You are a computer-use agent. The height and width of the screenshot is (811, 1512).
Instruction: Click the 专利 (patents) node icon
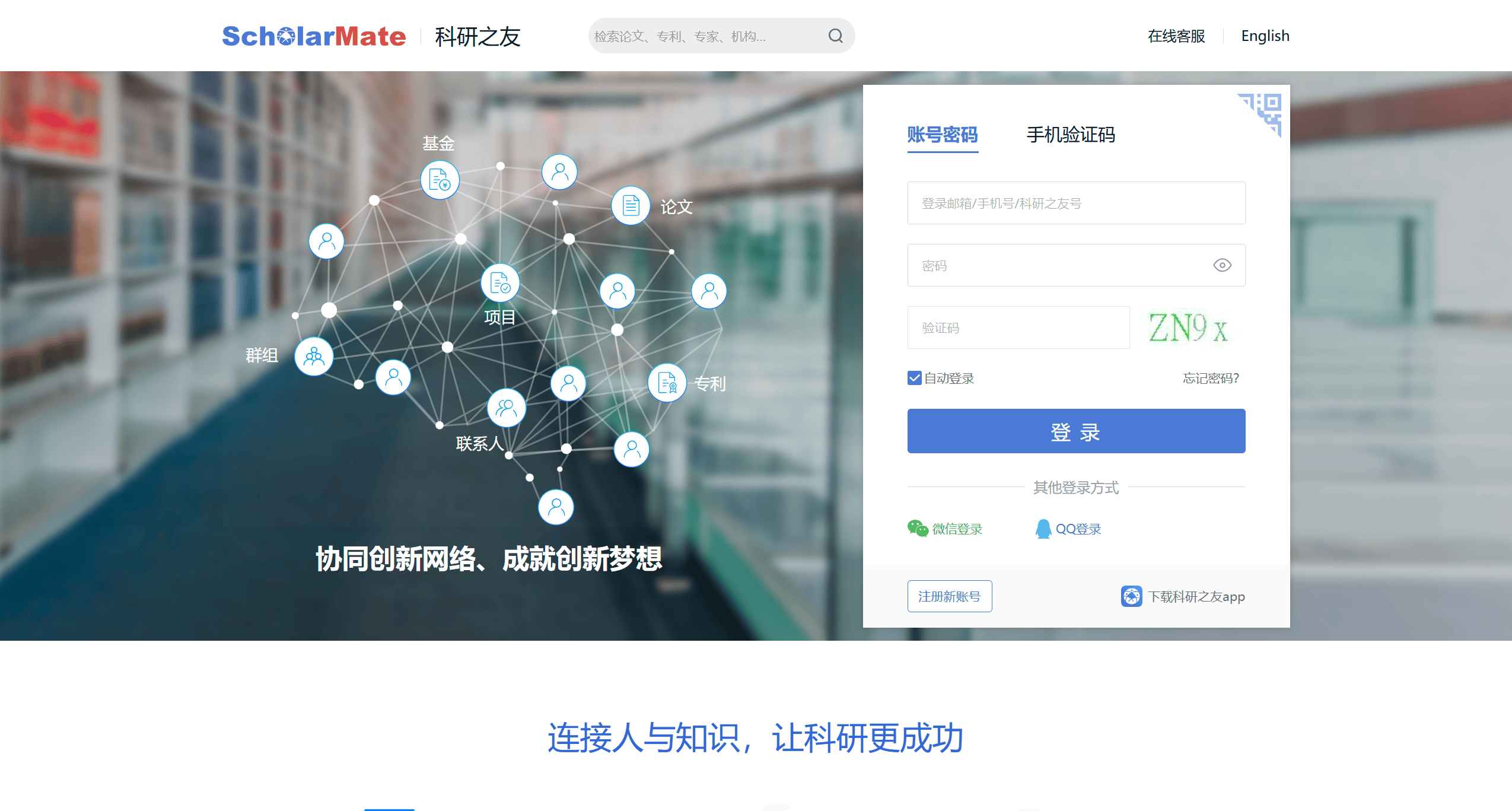667,383
